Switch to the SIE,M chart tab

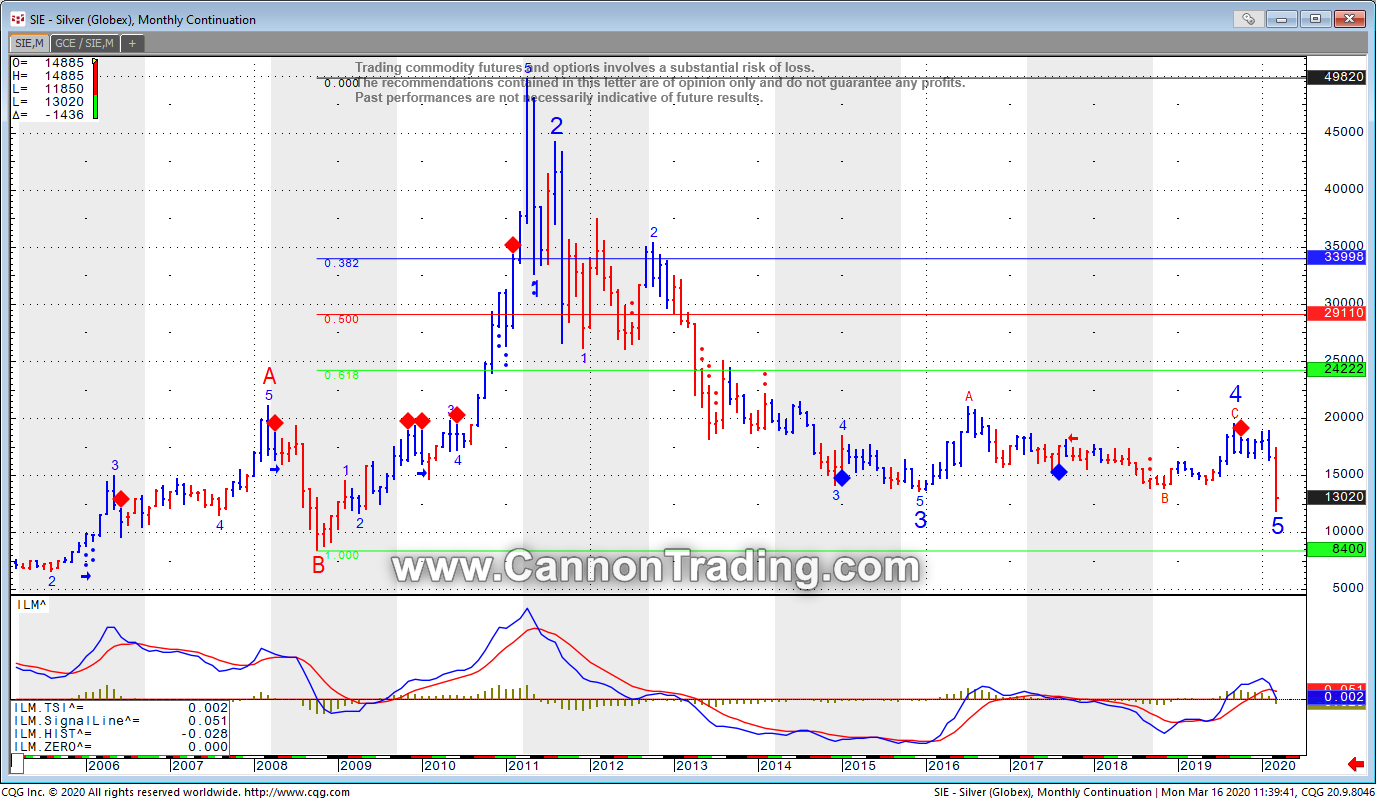pyautogui.click(x=28, y=43)
